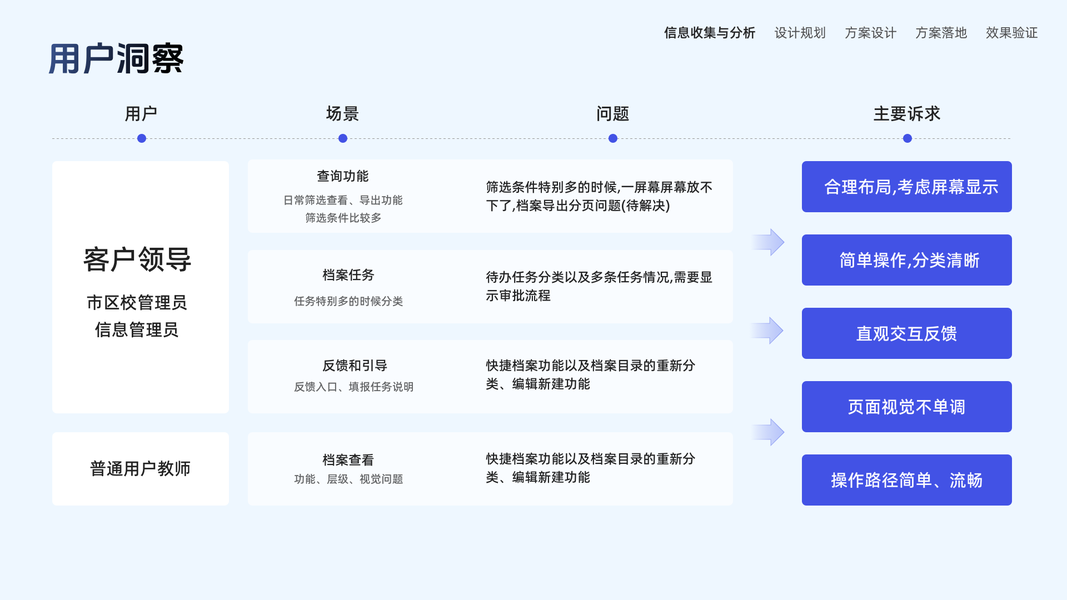Screen dimensions: 1067x600
Task: Click the timeline dot under 主要诉求
Action: click(x=907, y=138)
